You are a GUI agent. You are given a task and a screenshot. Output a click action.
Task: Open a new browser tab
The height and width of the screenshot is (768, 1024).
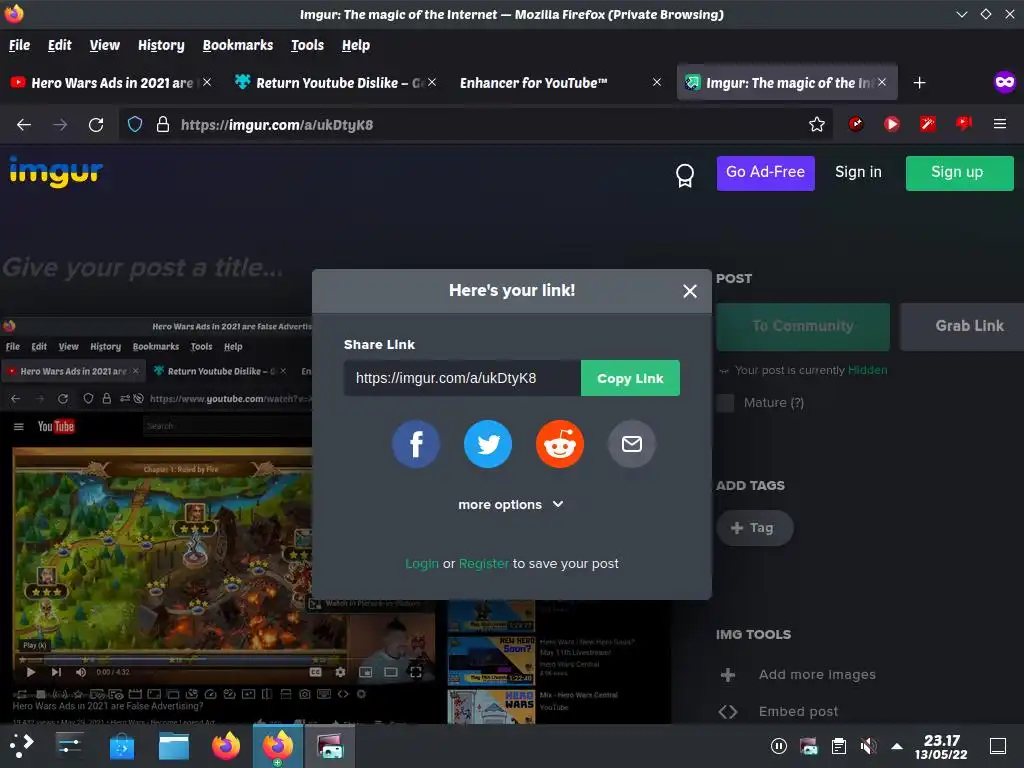pos(919,83)
